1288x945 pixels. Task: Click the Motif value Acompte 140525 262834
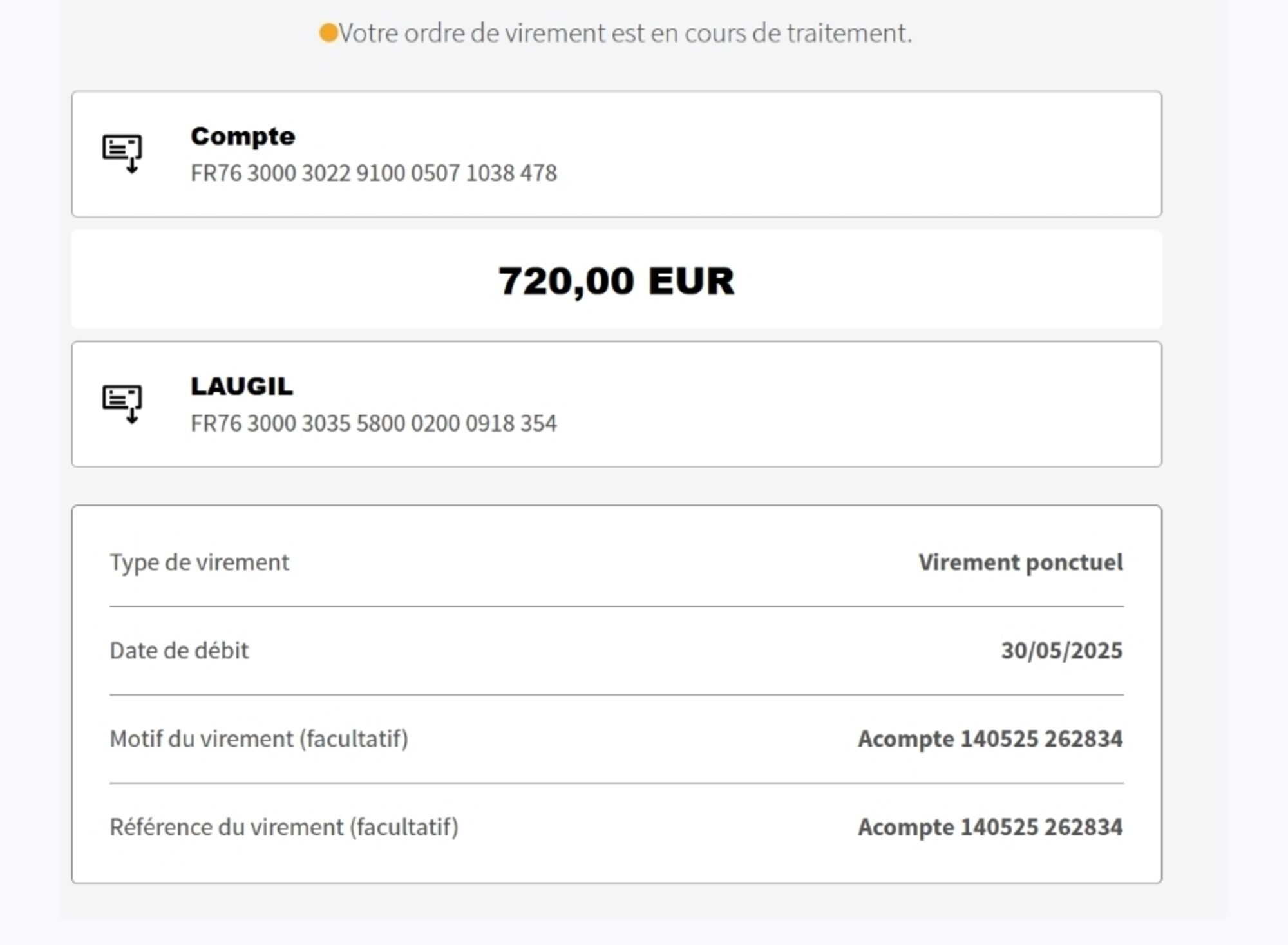990,739
